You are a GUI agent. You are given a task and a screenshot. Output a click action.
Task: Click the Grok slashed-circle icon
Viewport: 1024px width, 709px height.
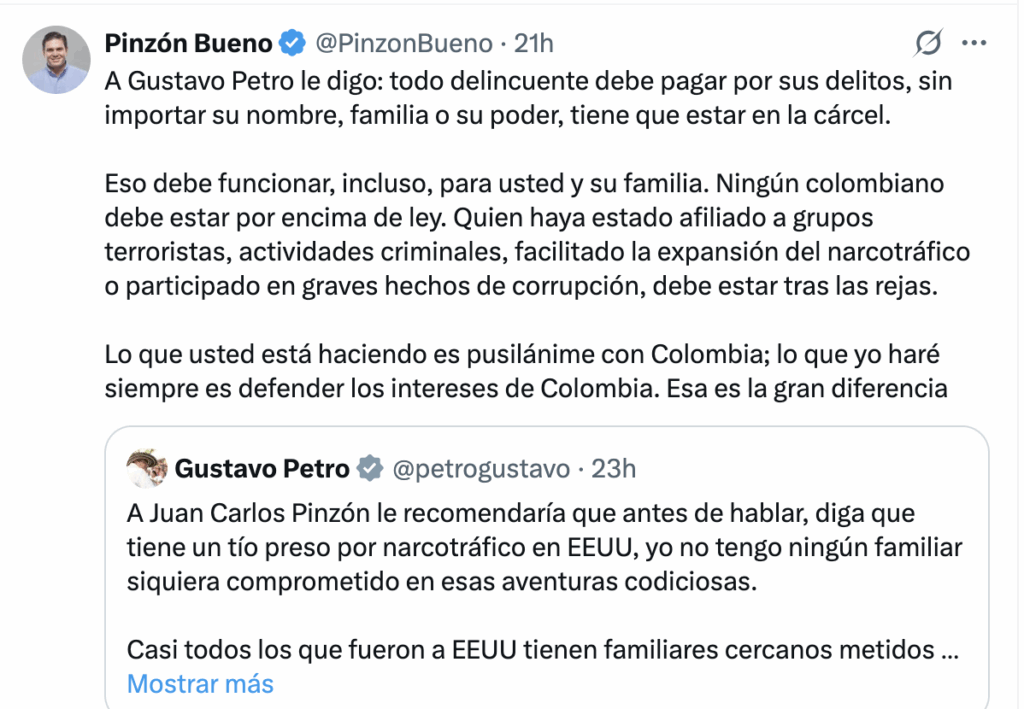(x=929, y=44)
